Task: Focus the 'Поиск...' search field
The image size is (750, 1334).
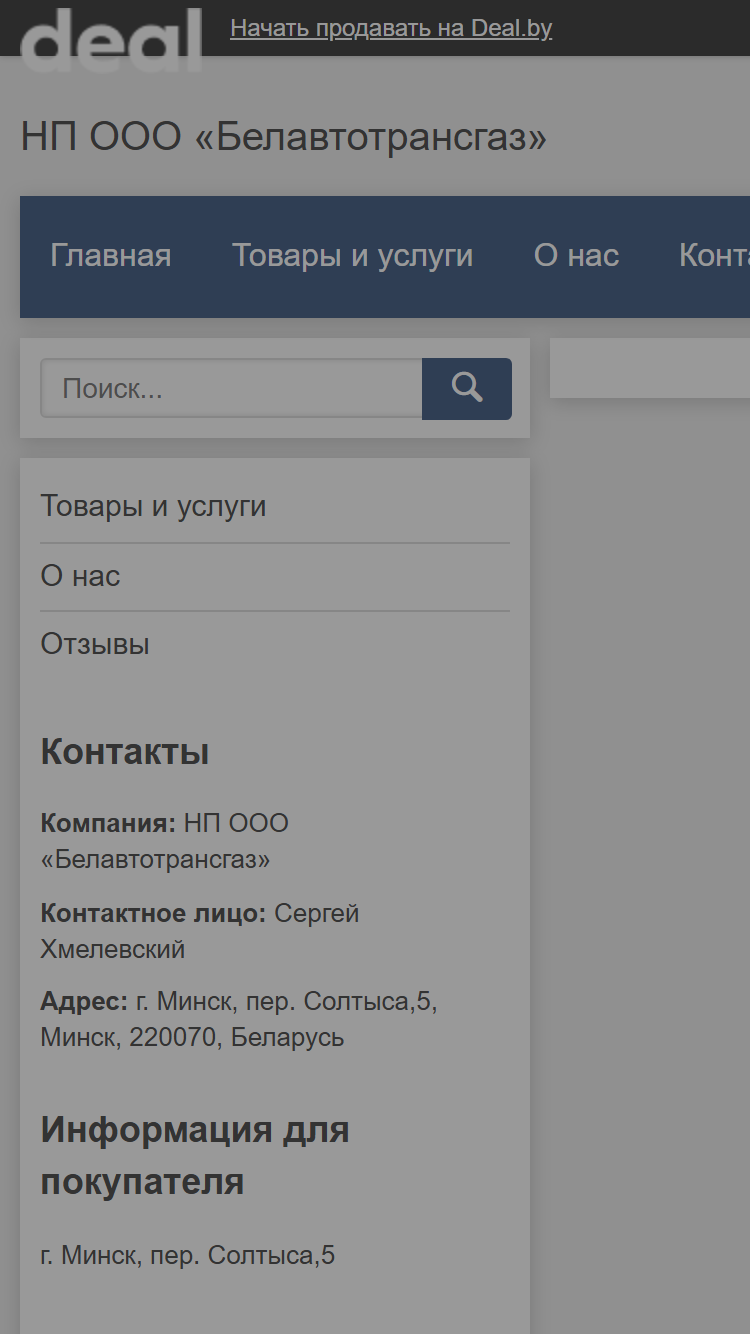Action: 231,389
